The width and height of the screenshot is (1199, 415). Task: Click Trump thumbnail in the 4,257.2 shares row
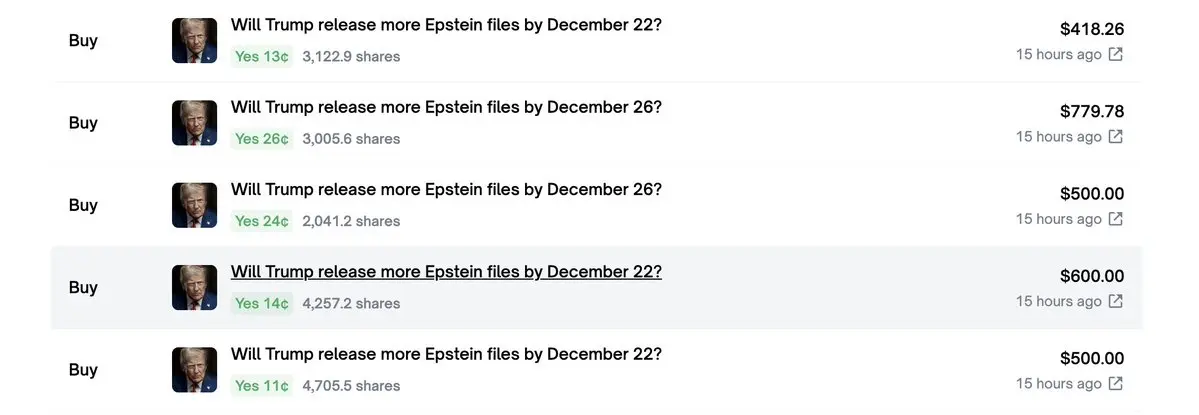pos(194,287)
